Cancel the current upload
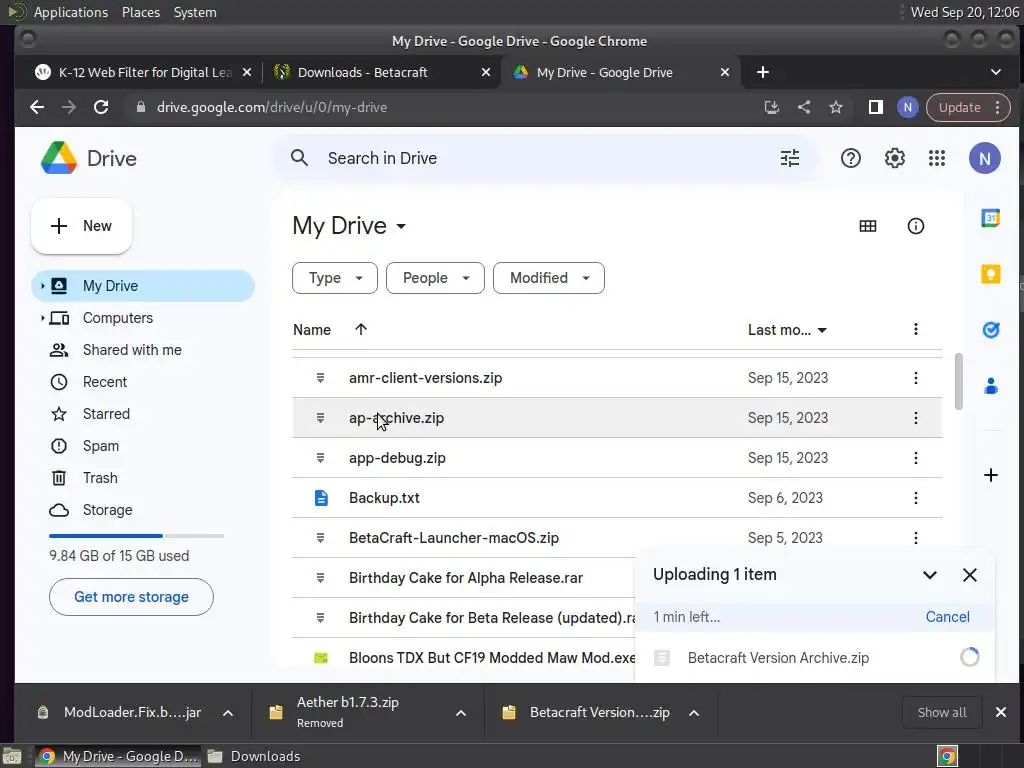This screenshot has width=1024, height=768. point(947,617)
